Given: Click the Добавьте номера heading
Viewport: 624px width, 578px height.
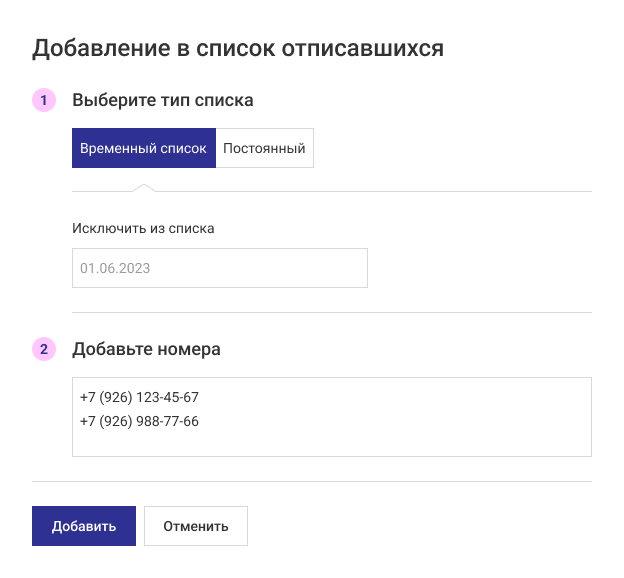Looking at the screenshot, I should [x=146, y=349].
